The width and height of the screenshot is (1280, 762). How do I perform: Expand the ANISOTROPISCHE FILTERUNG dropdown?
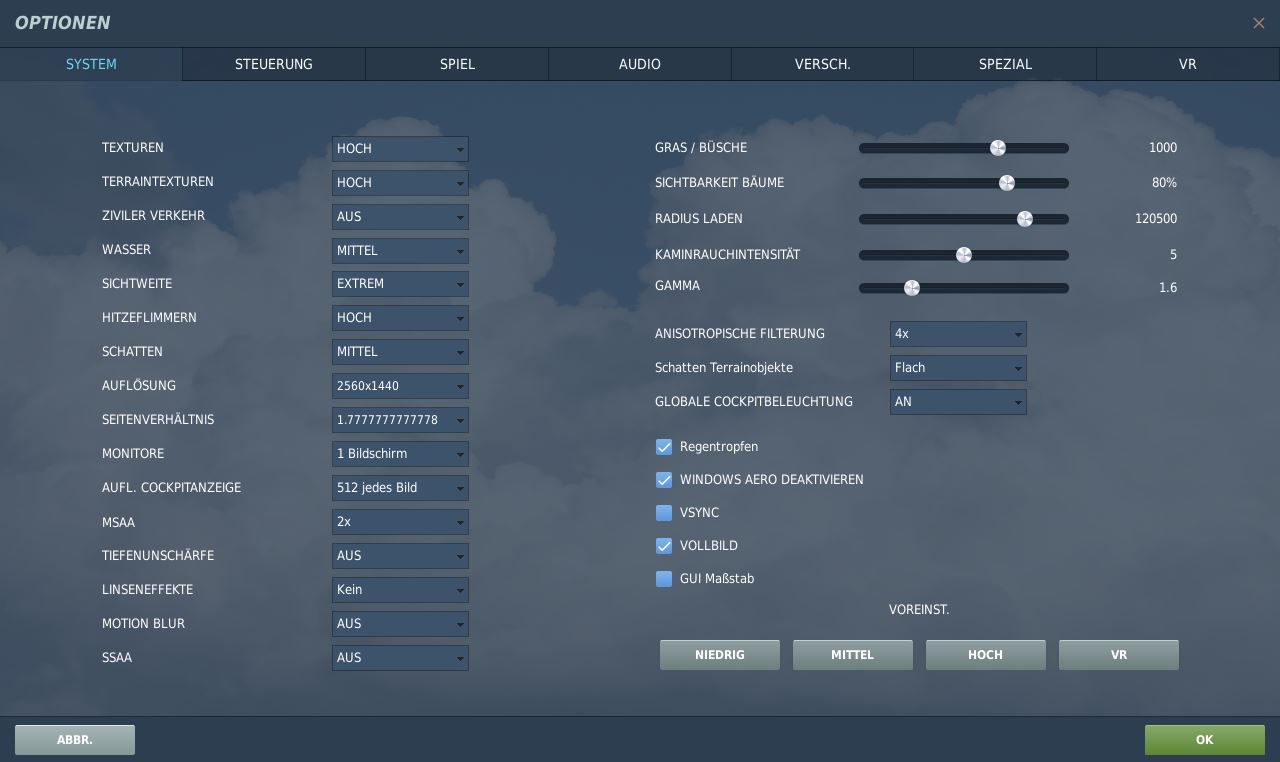958,334
